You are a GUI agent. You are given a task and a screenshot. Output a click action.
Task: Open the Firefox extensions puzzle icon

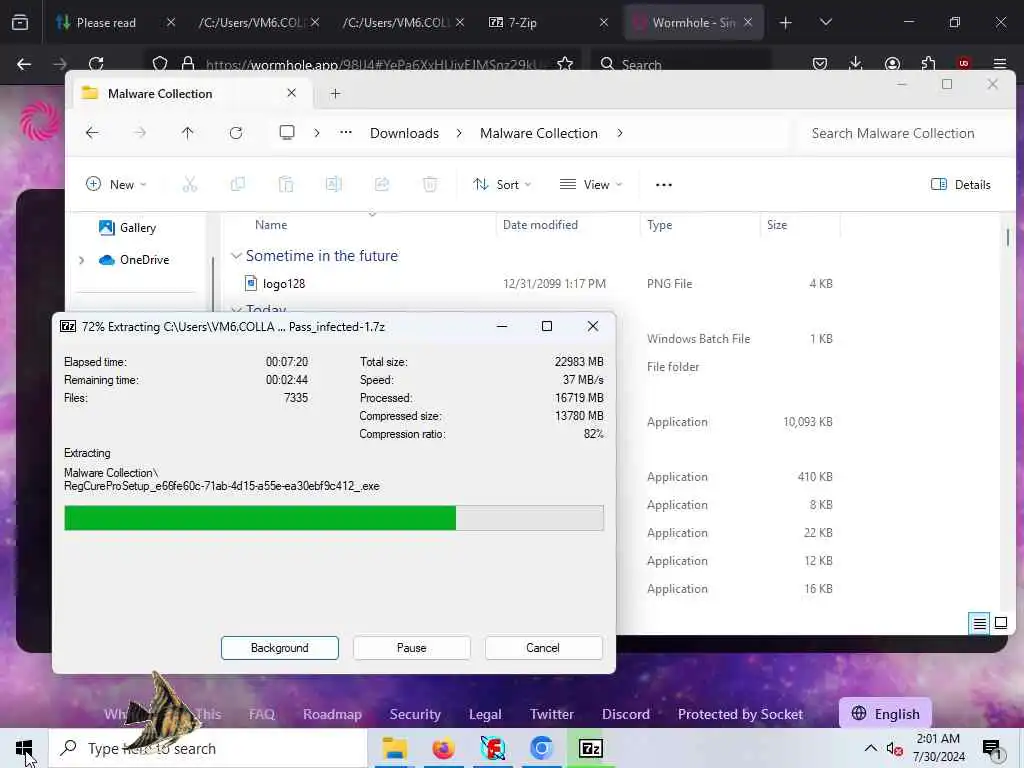(928, 64)
